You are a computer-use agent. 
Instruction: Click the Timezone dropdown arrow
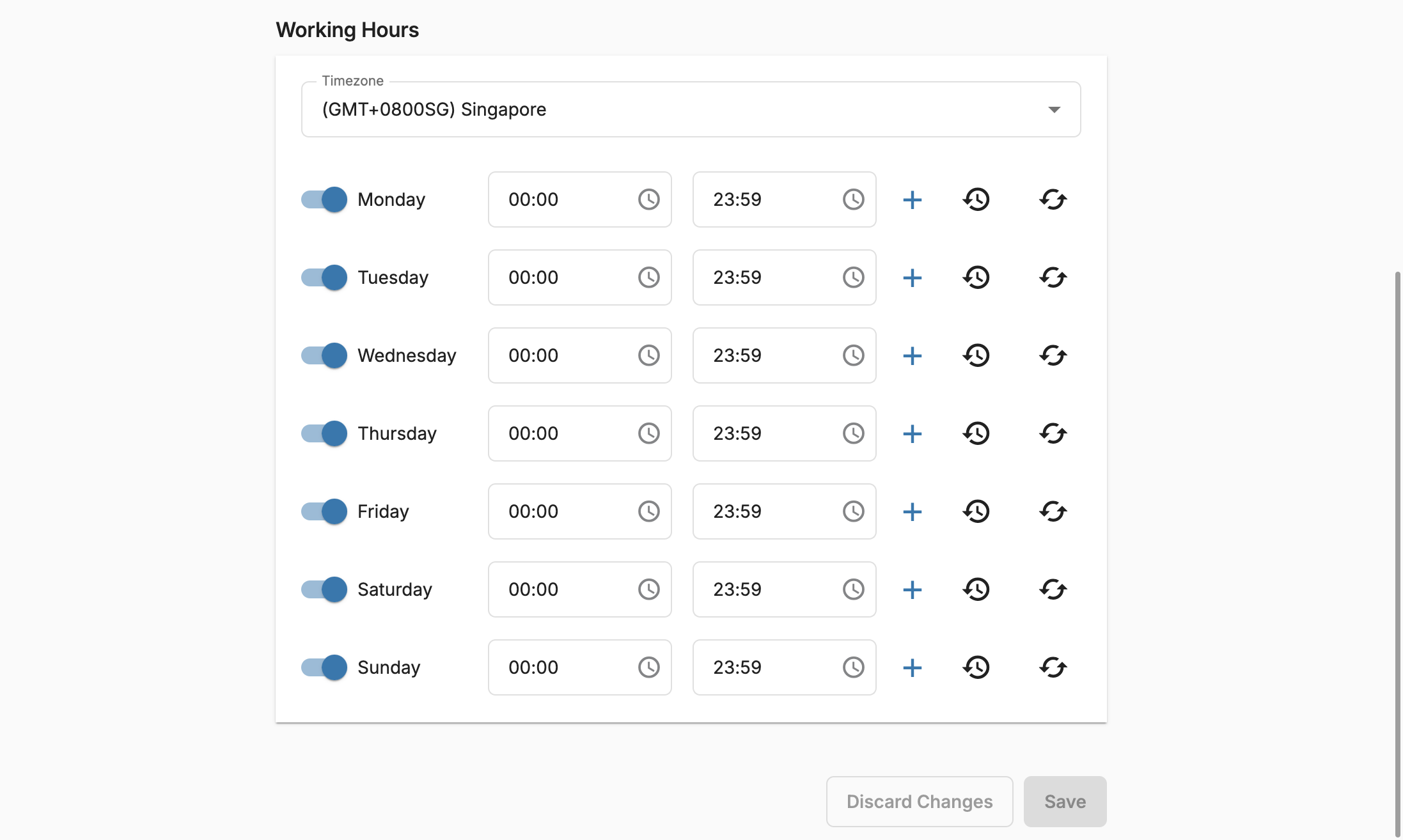click(1054, 110)
